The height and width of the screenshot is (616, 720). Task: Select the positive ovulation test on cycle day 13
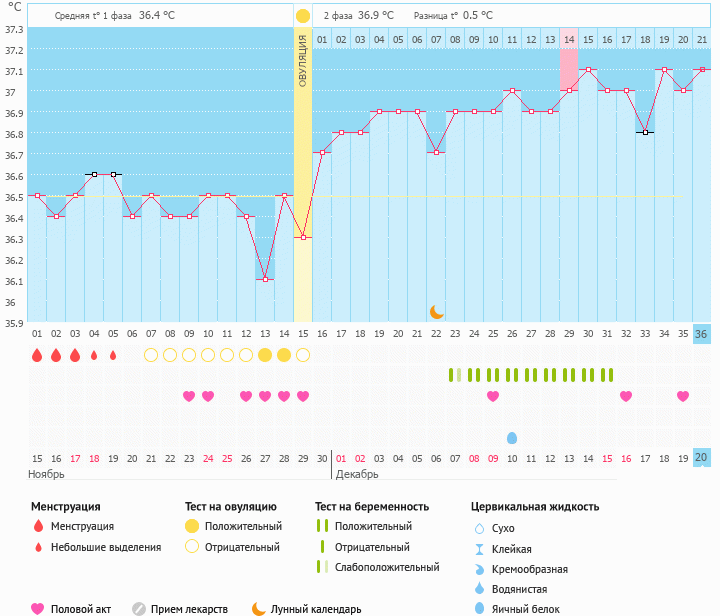tap(265, 355)
